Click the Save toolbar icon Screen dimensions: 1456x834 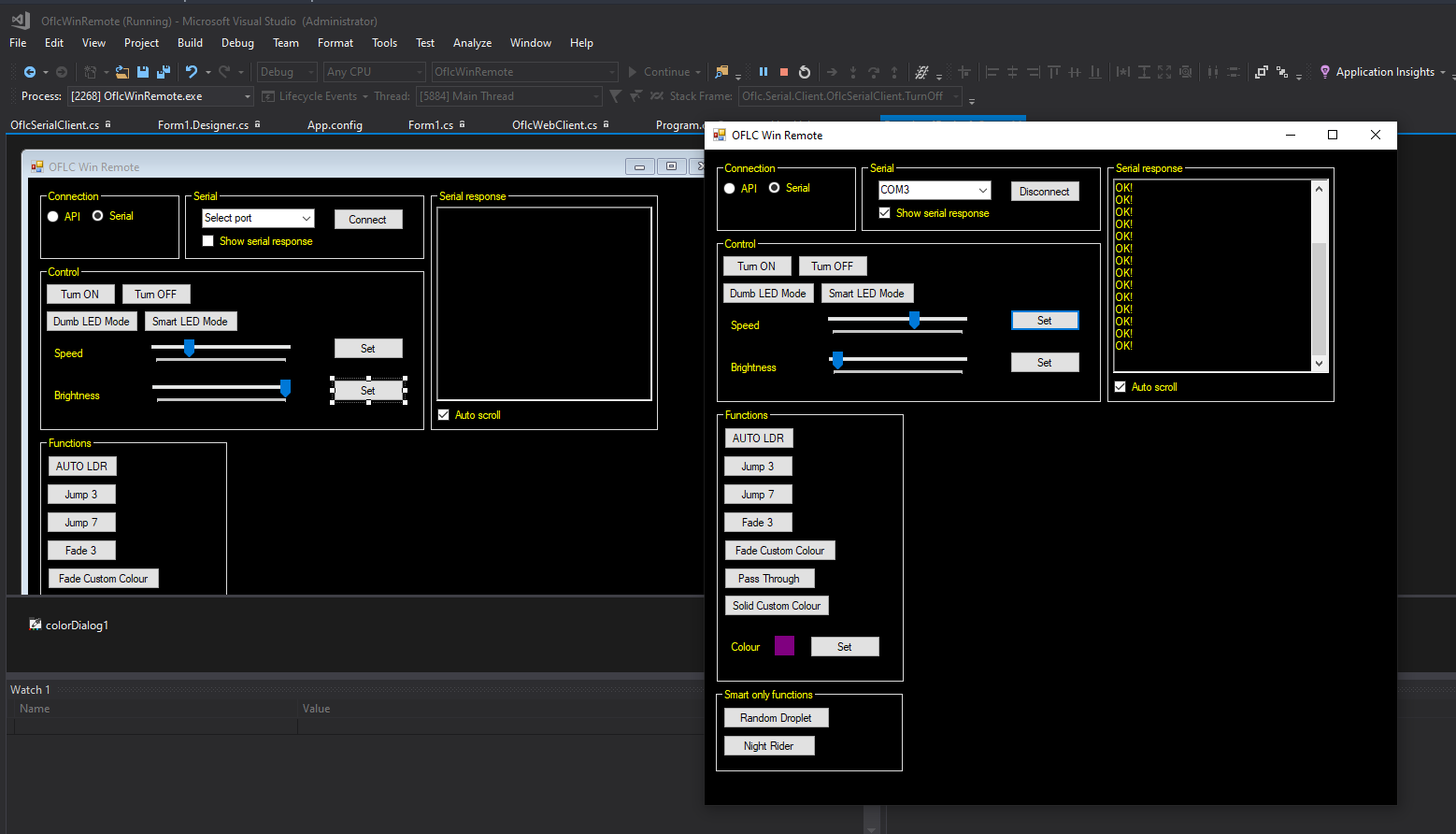point(143,72)
